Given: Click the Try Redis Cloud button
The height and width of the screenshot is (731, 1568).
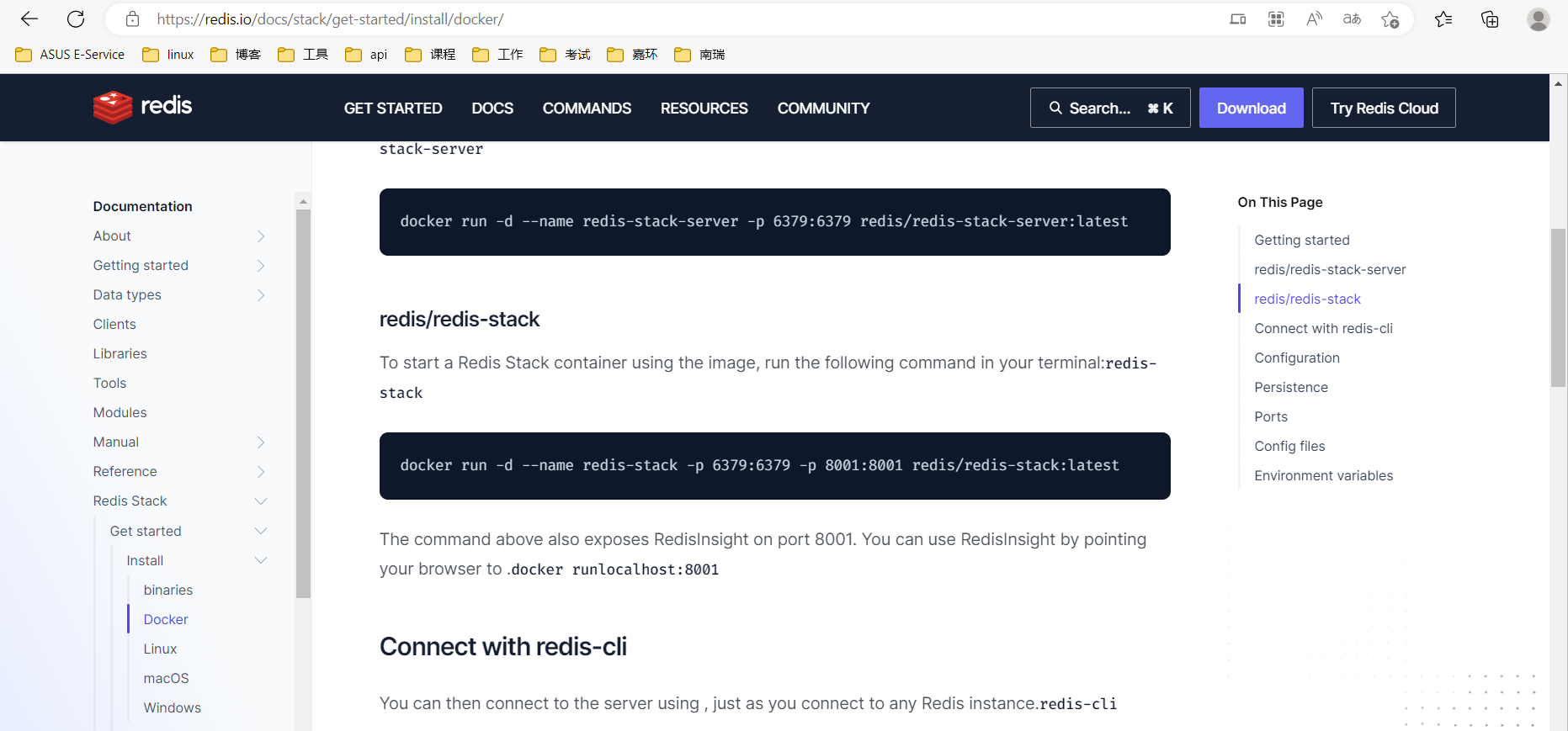Looking at the screenshot, I should coord(1384,108).
